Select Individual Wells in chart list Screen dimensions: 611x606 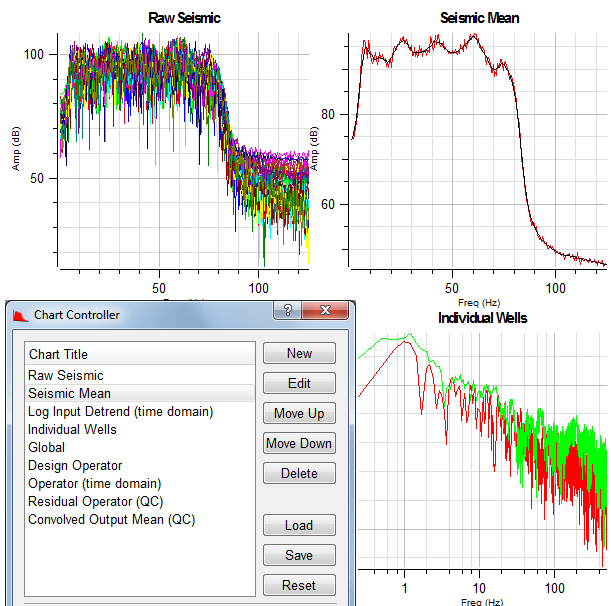point(140,429)
